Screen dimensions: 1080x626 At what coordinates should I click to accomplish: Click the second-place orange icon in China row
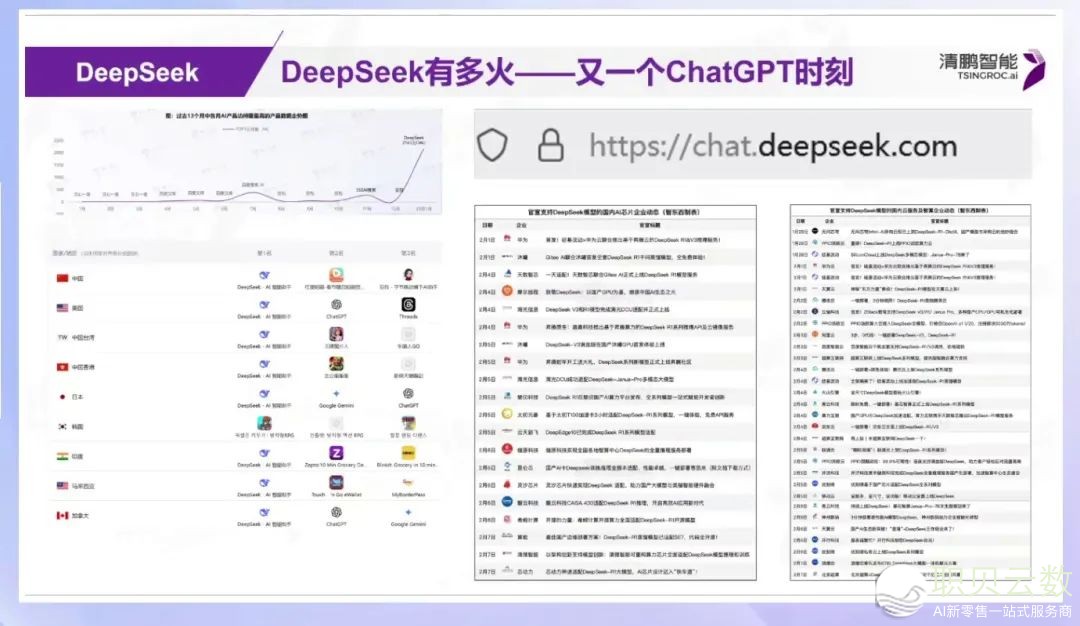336,275
